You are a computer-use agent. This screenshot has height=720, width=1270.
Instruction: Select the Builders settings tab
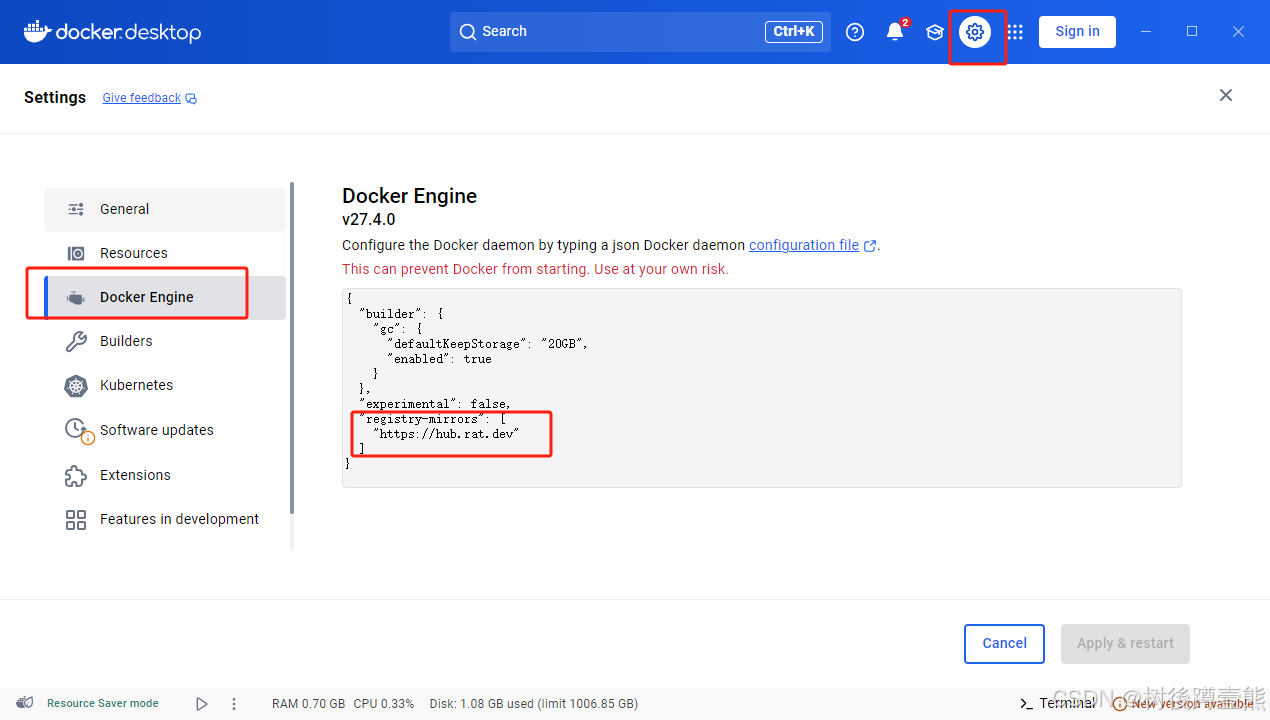tap(165, 341)
